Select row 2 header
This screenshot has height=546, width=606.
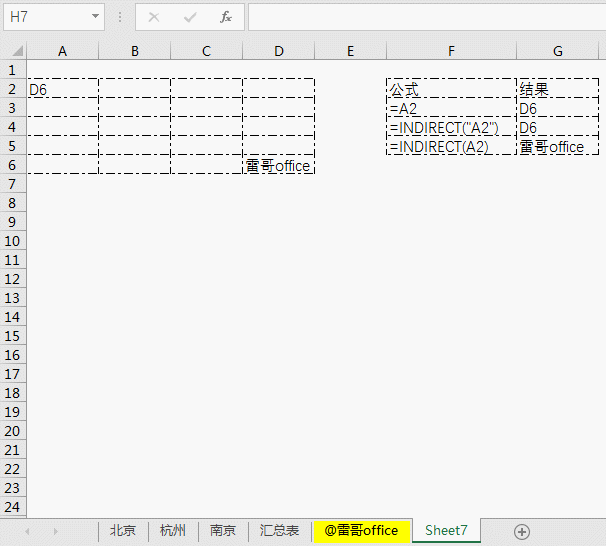coord(12,89)
